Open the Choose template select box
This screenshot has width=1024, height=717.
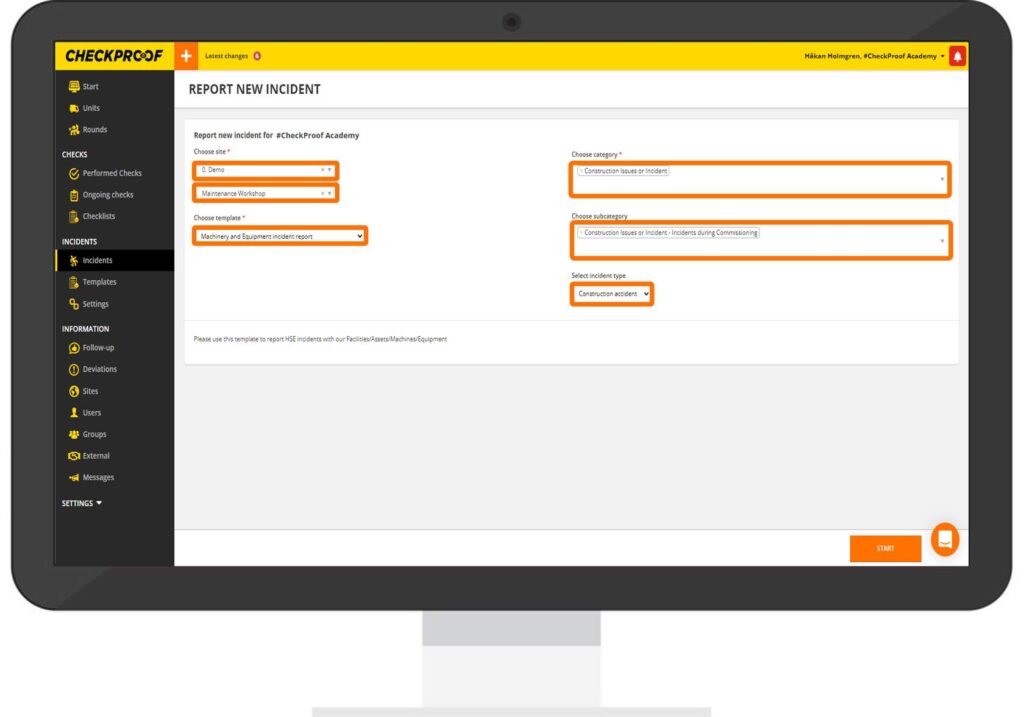281,236
